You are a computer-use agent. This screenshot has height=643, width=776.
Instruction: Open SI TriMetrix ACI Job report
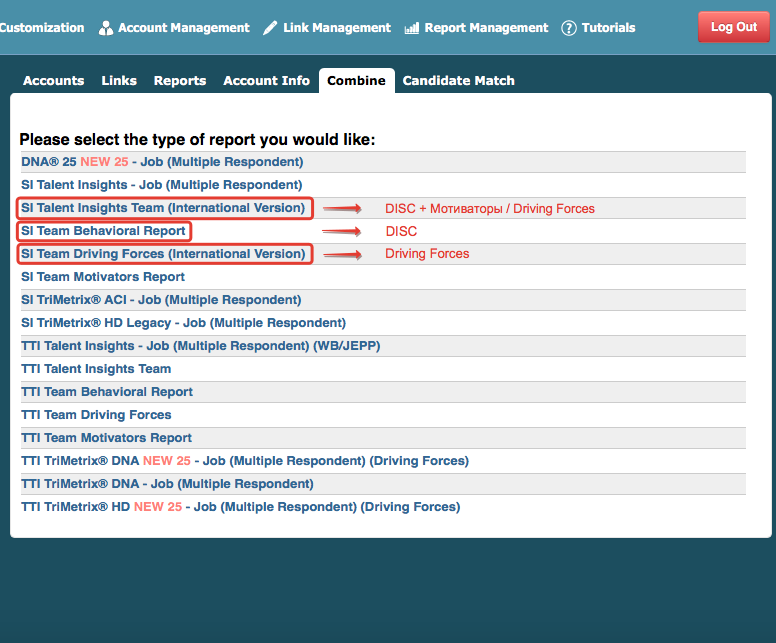161,300
